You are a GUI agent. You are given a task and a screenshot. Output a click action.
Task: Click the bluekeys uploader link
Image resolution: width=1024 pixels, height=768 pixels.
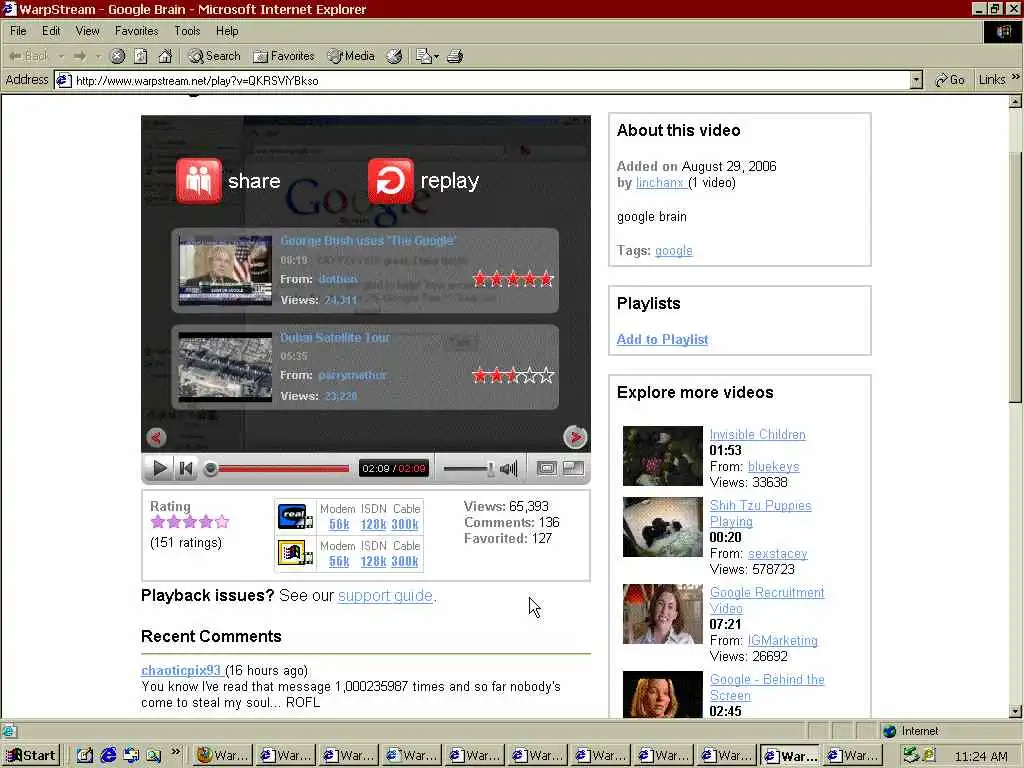[773, 467]
